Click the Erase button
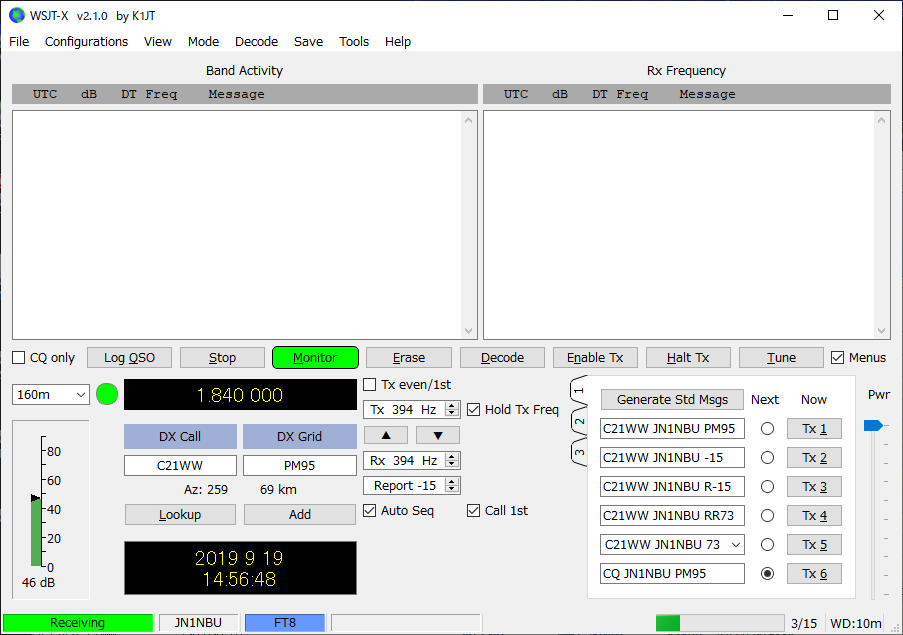Viewport: 903px width, 635px height. pyautogui.click(x=409, y=358)
